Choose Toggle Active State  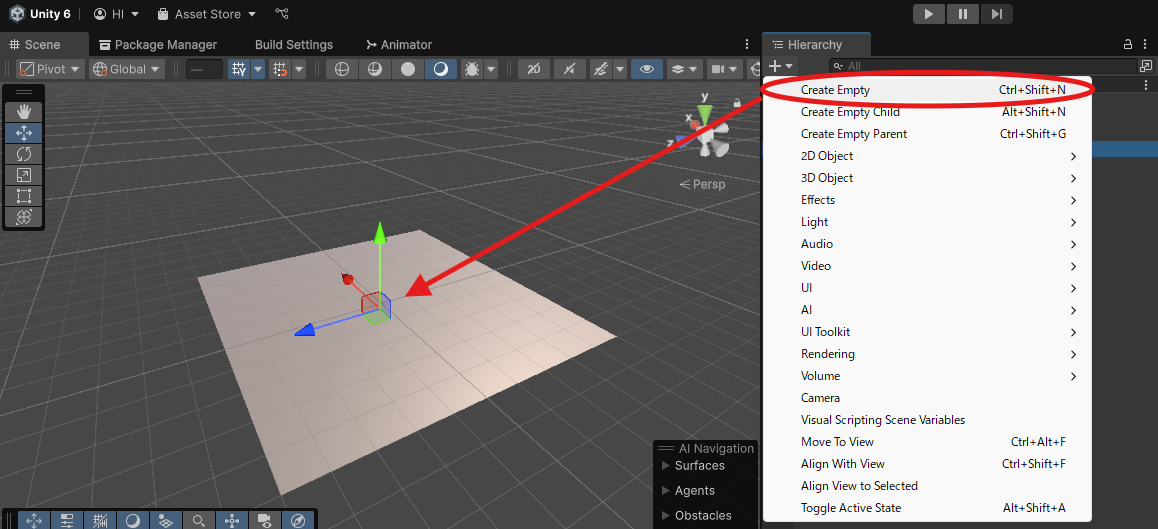click(x=927, y=508)
